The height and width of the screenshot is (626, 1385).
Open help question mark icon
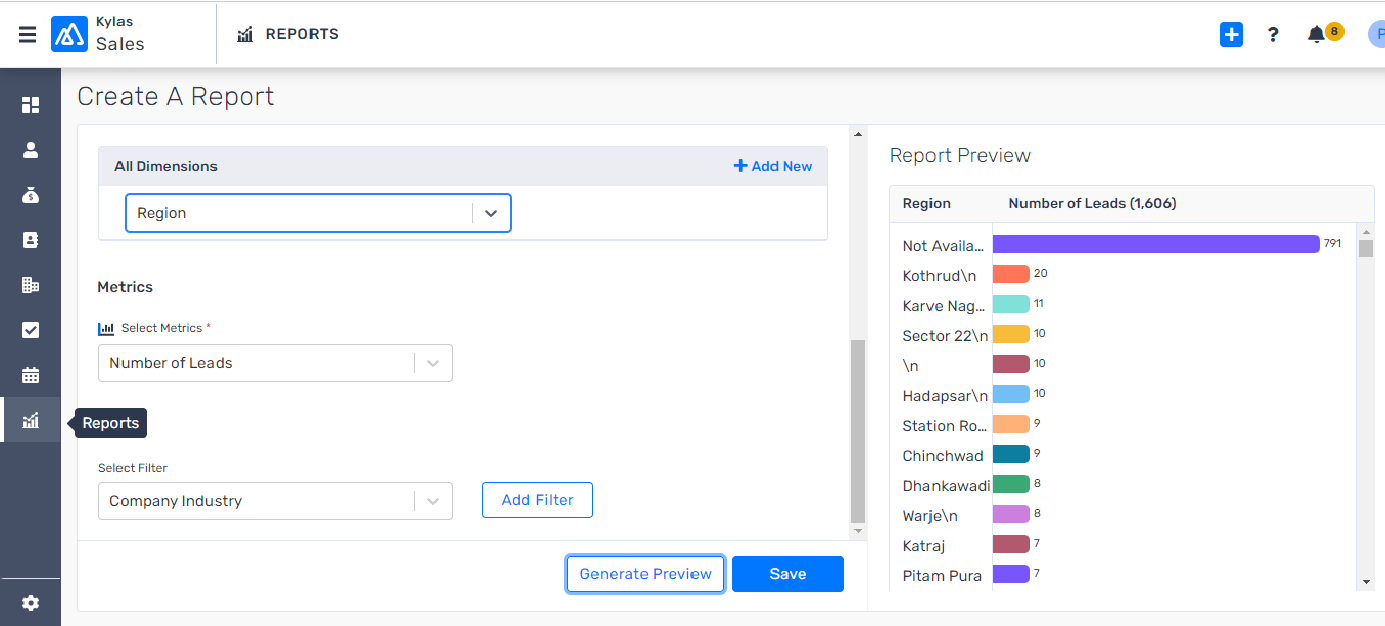1272,35
